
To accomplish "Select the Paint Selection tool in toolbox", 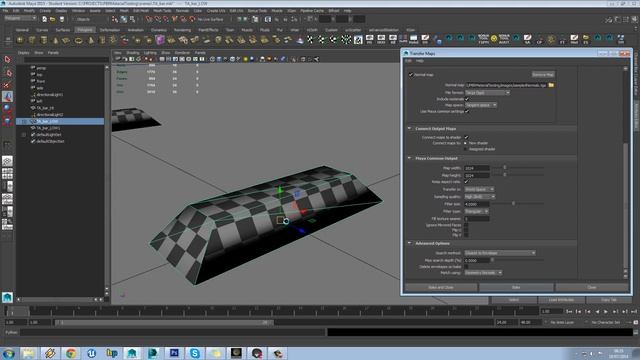I will click(x=7, y=85).
